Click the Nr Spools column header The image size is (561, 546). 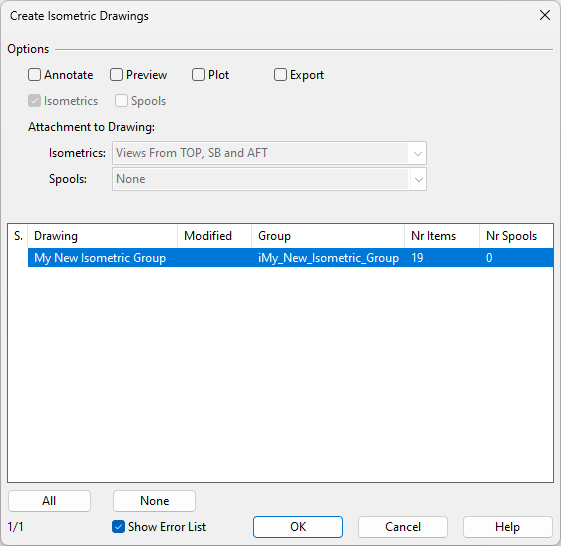tap(516, 236)
